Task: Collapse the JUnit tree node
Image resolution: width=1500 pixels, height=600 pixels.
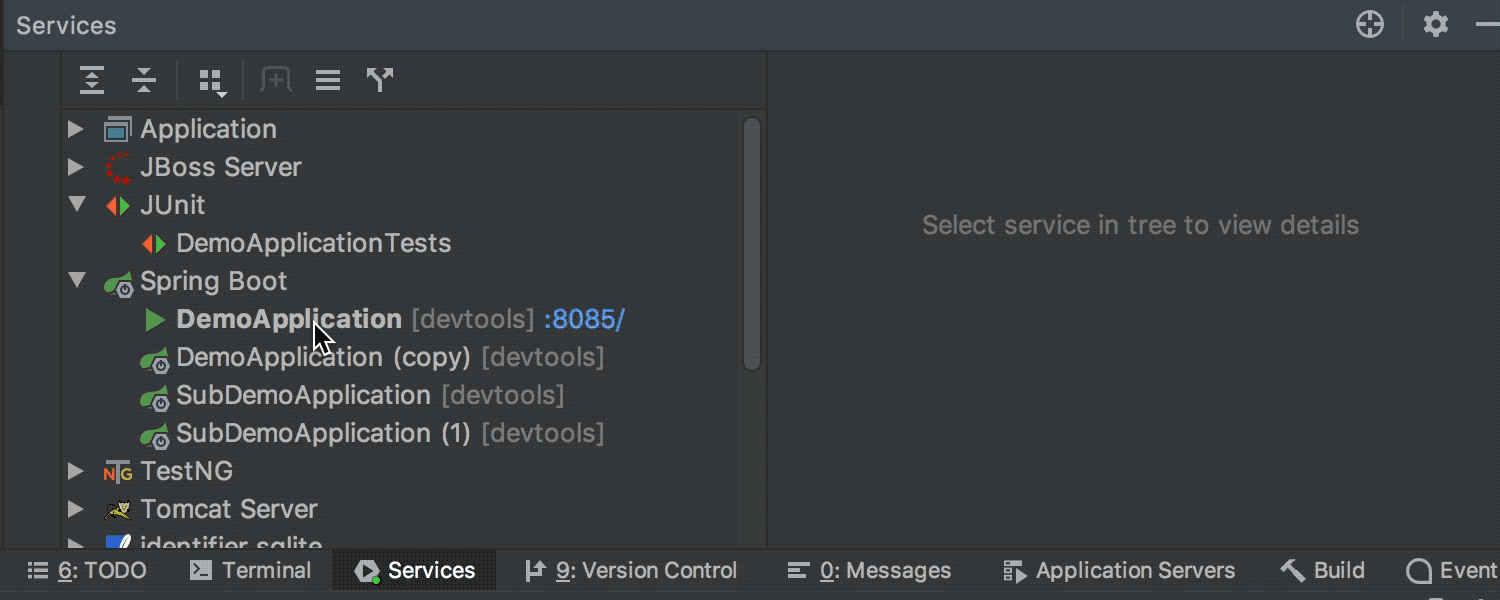Action: click(76, 204)
